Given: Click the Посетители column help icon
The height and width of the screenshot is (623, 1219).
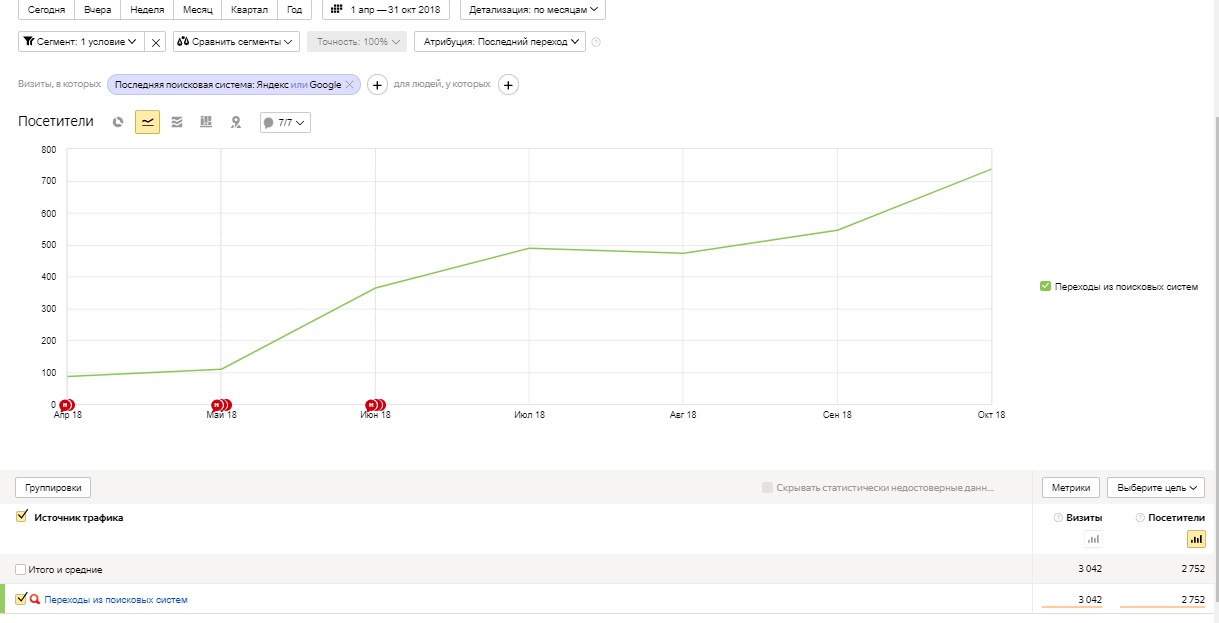Looking at the screenshot, I should (x=1140, y=518).
